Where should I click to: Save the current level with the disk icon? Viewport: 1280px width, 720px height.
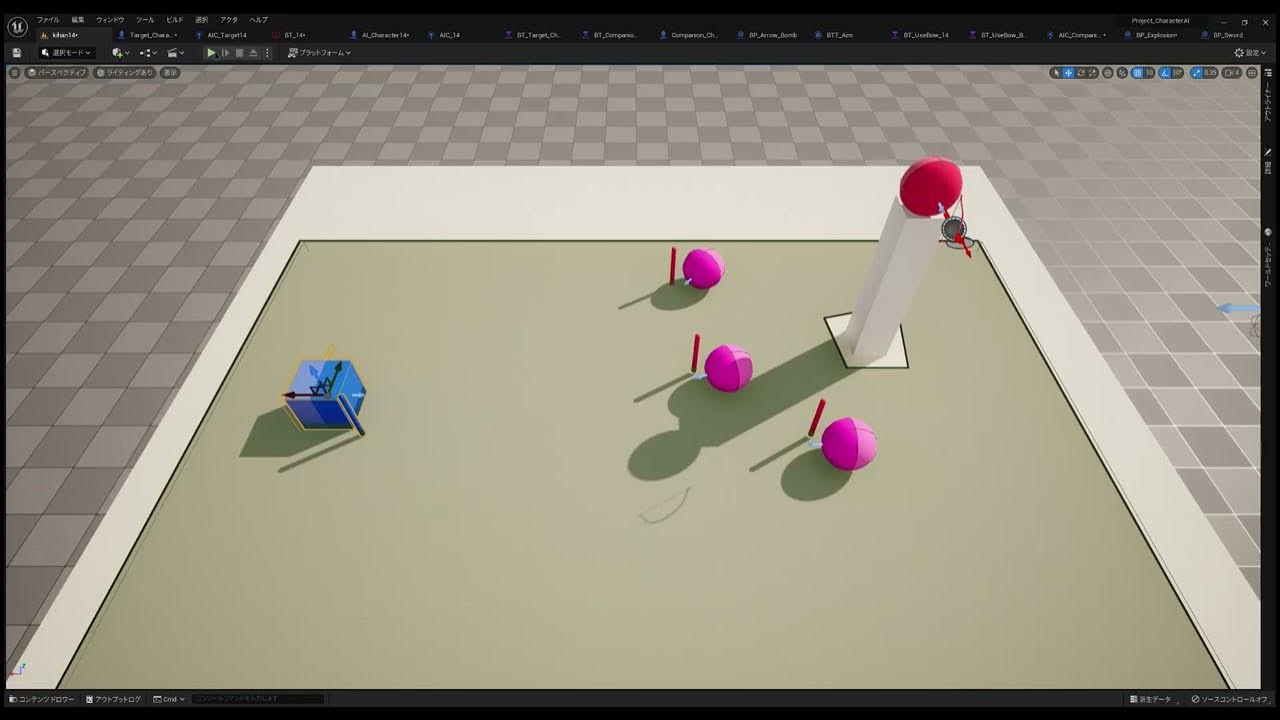[x=17, y=53]
